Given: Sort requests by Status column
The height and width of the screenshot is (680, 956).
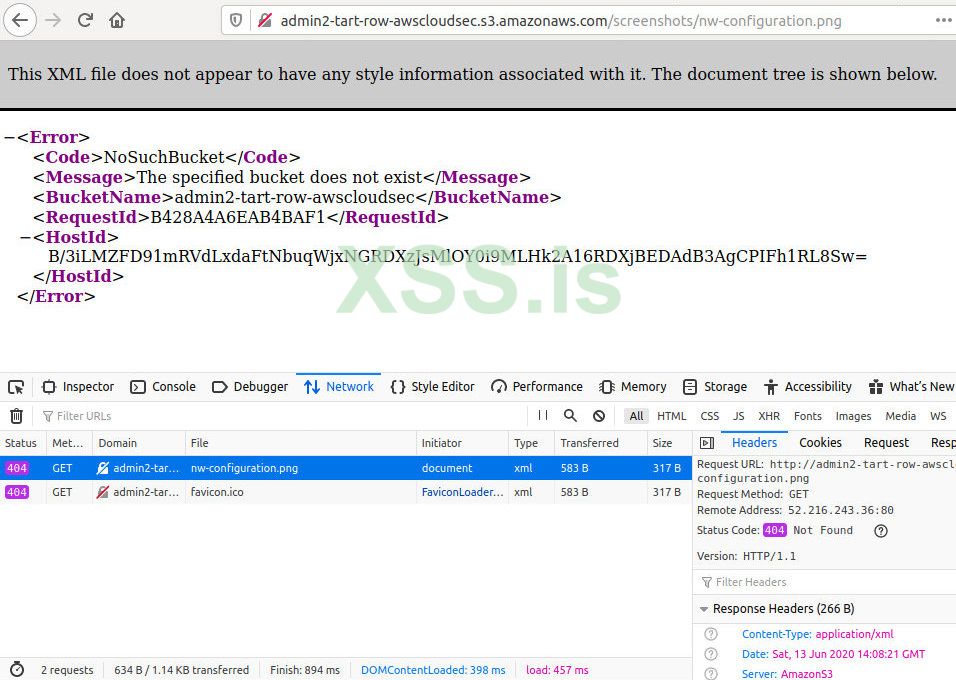Looking at the screenshot, I should 21,443.
